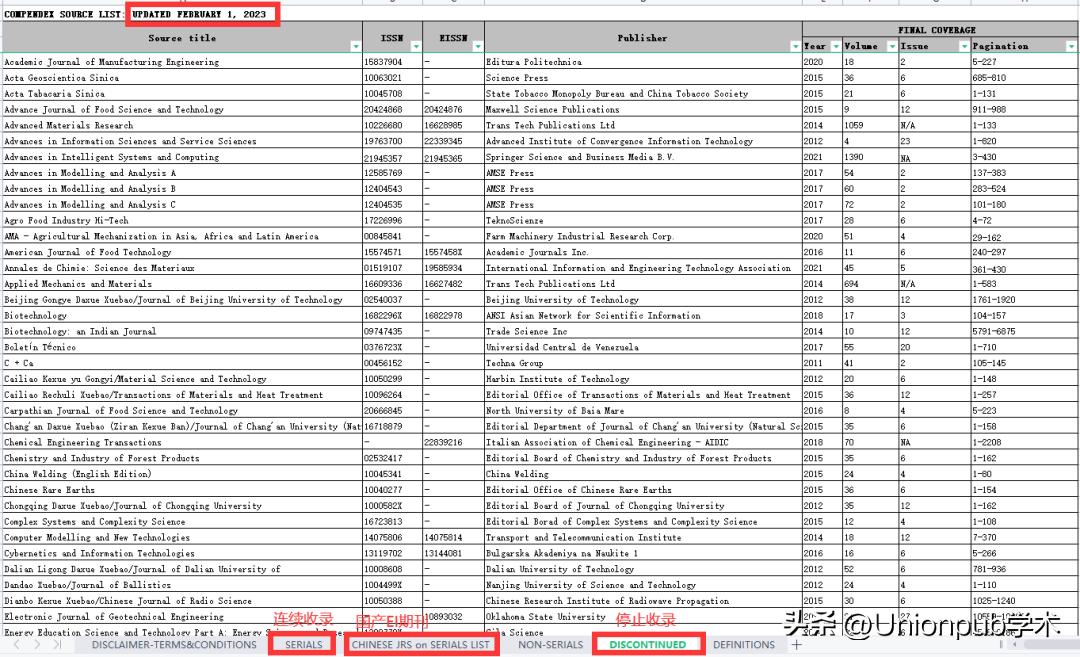
Task: Select 'Computer Modelling and New Technologies' cell
Action: click(182, 537)
